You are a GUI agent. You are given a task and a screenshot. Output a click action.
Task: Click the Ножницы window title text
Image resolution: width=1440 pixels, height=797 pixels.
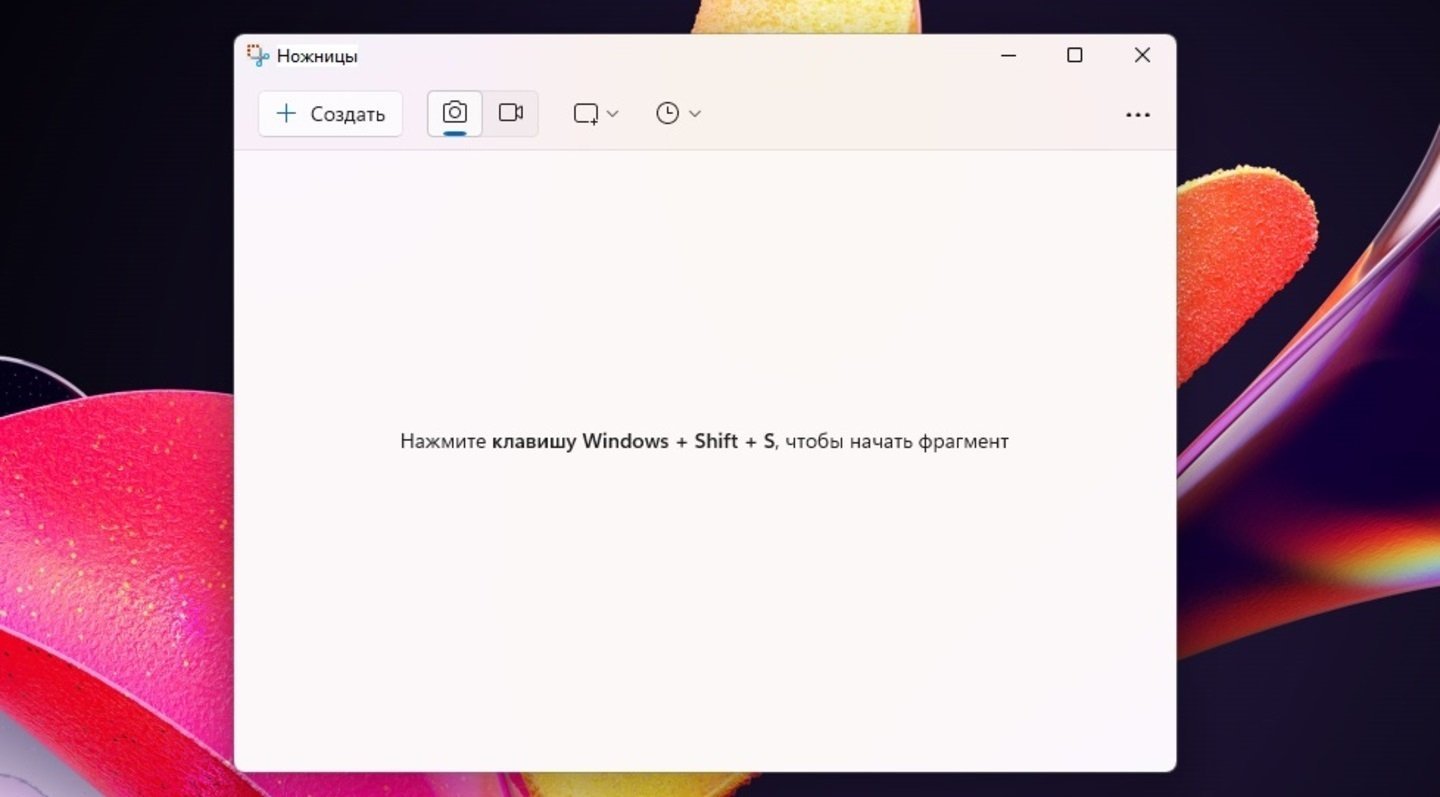317,56
